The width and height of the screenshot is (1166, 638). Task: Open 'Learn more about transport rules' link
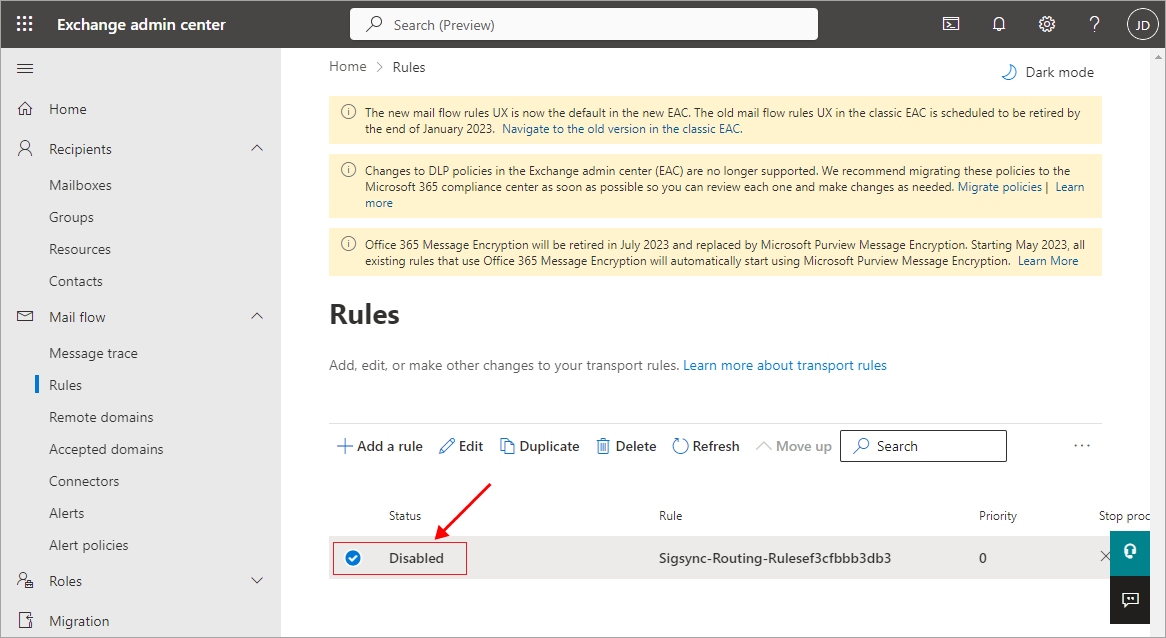pyautogui.click(x=785, y=365)
